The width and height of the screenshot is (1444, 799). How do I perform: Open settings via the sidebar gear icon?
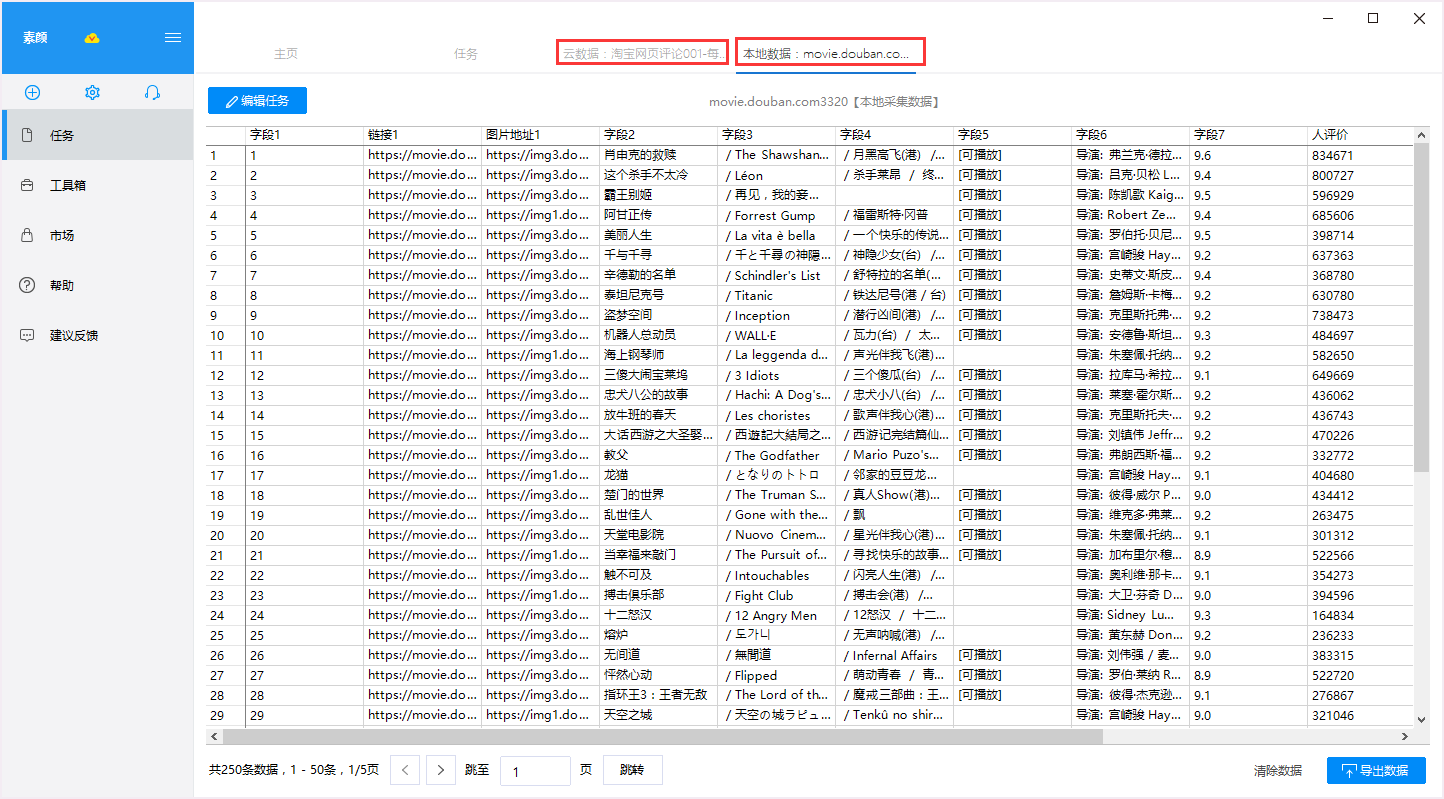point(92,92)
